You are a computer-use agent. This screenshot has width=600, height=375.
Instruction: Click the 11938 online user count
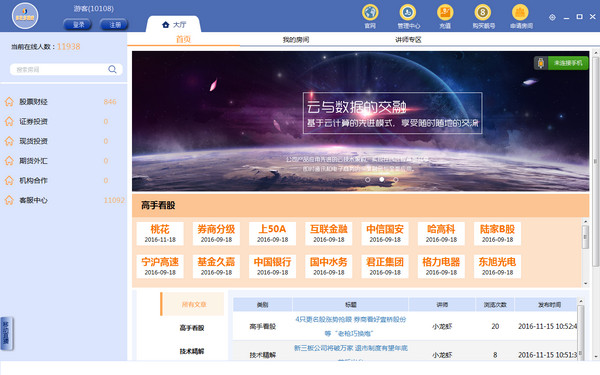click(x=68, y=47)
